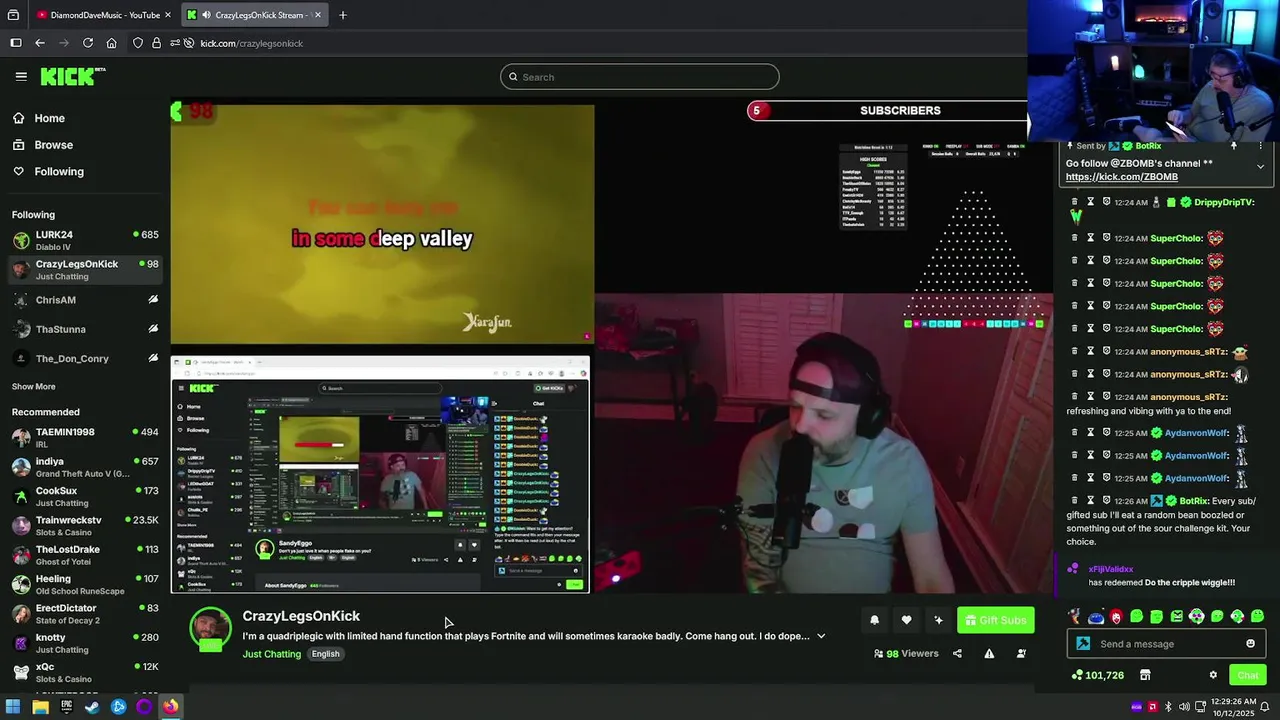The height and width of the screenshot is (720, 1280).
Task: Click the 98 Viewers count
Action: (x=906, y=654)
